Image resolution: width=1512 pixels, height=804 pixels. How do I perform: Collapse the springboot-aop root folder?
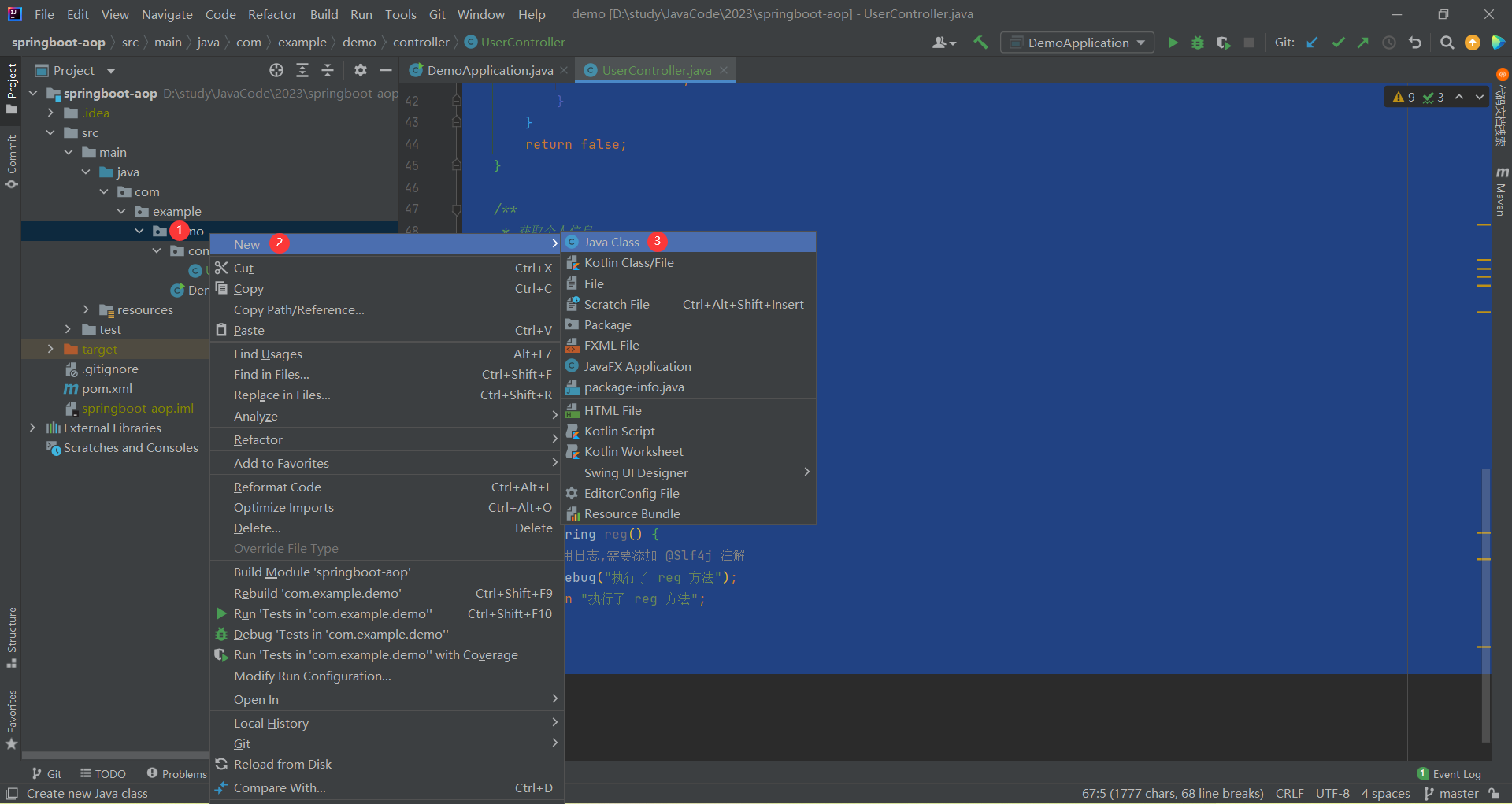coord(33,93)
